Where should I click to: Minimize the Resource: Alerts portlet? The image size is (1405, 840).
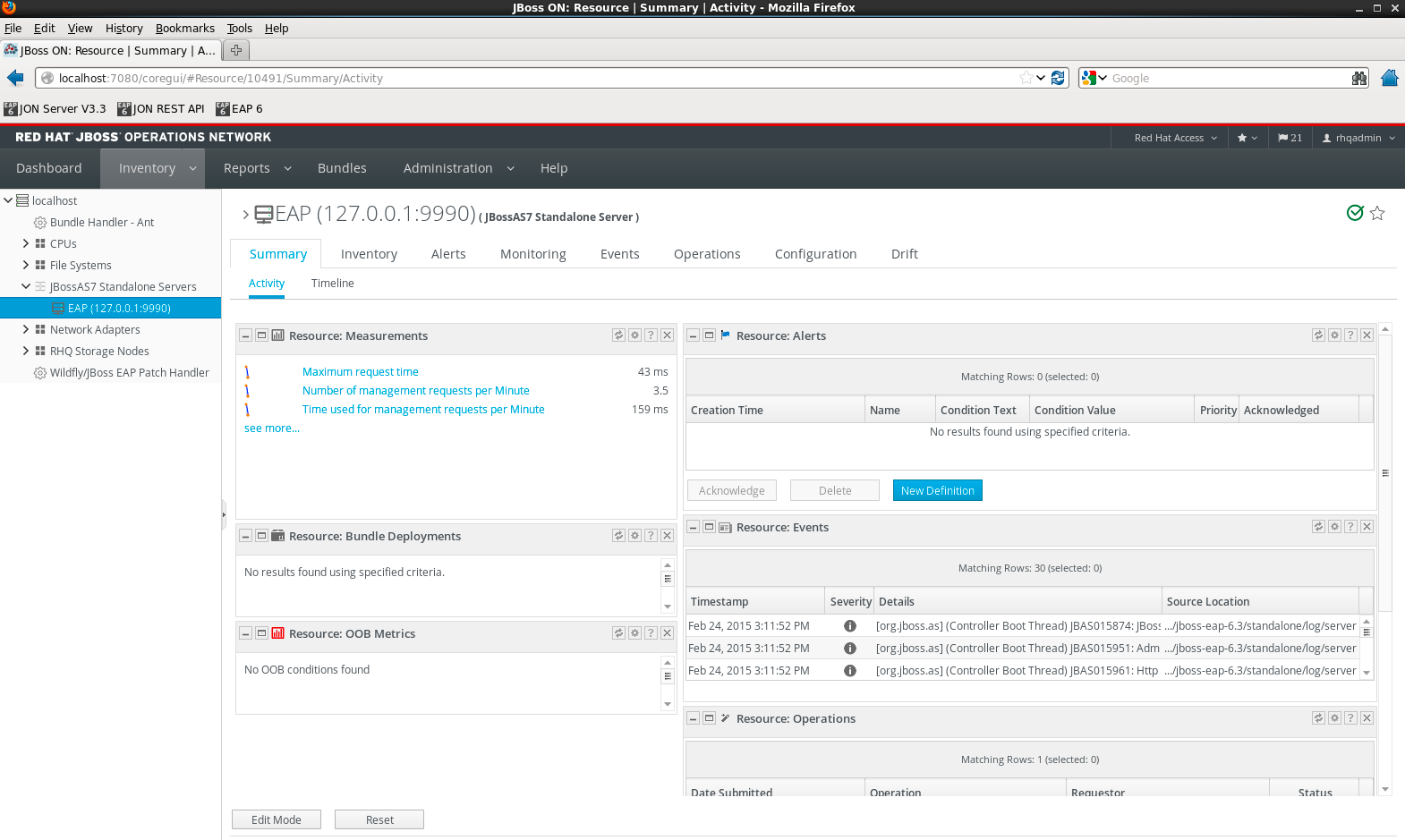(693, 335)
